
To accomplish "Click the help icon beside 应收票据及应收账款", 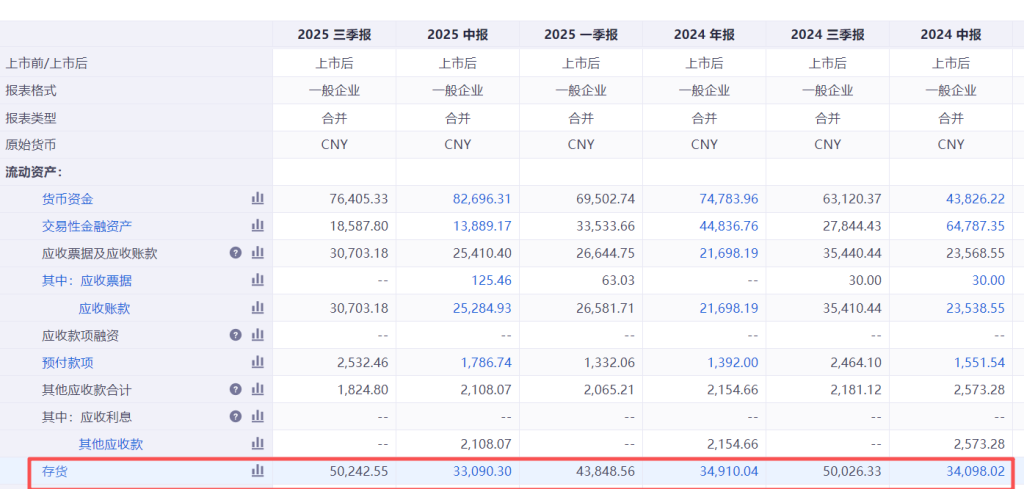I will (x=236, y=253).
